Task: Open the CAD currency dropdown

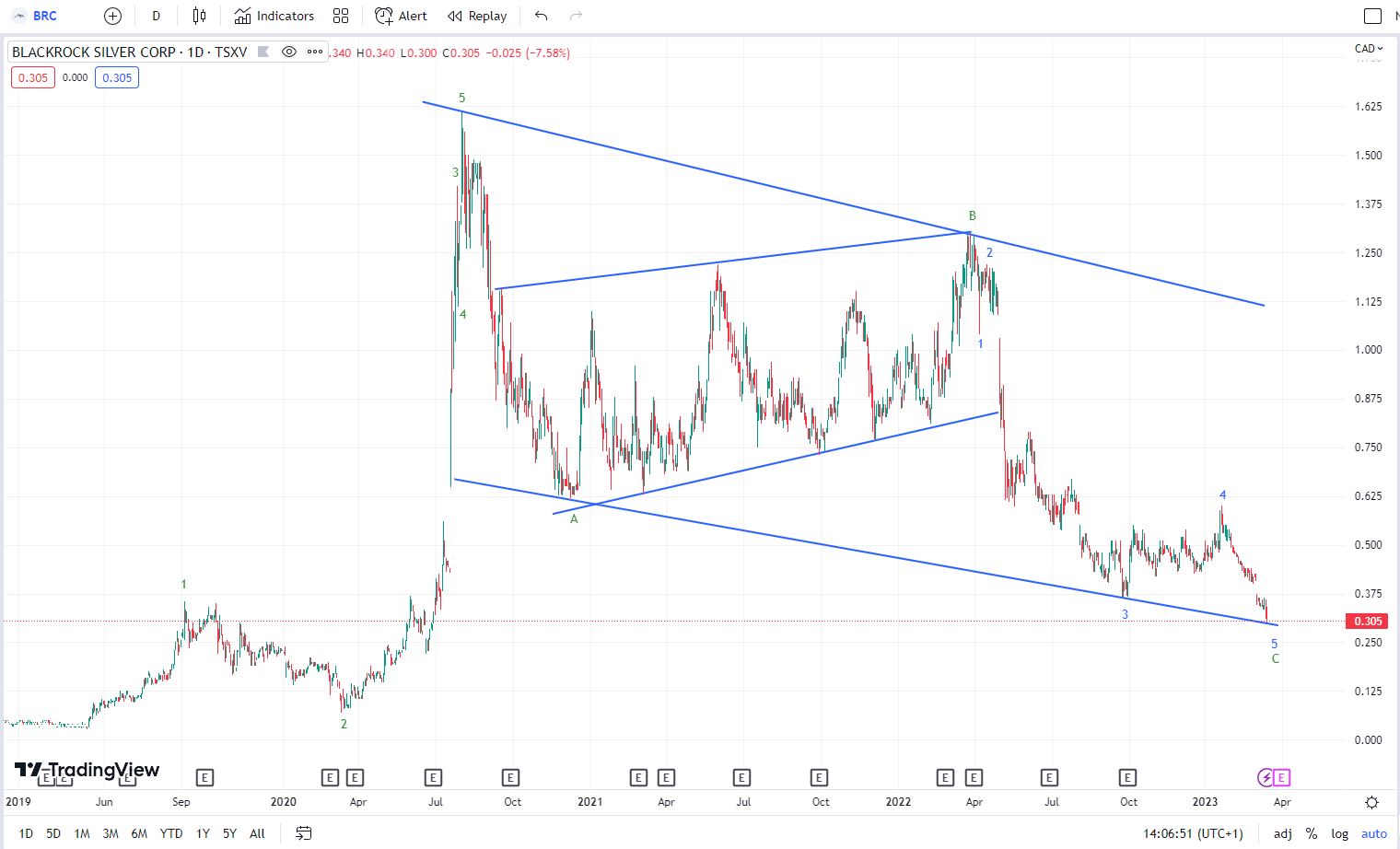Action: coord(1369,48)
